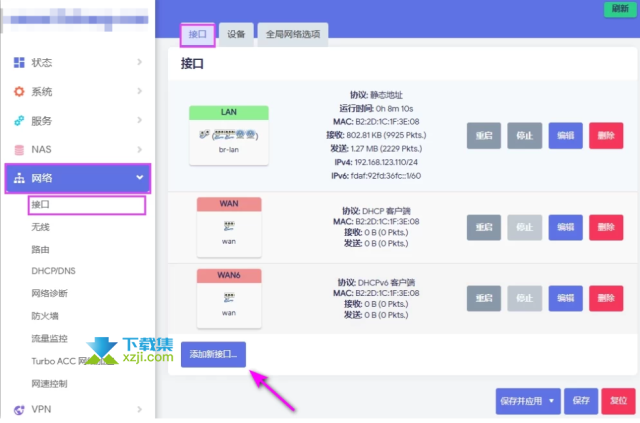The image size is (640, 423).
Task: Click the red 复位 button
Action: pyautogui.click(x=618, y=401)
